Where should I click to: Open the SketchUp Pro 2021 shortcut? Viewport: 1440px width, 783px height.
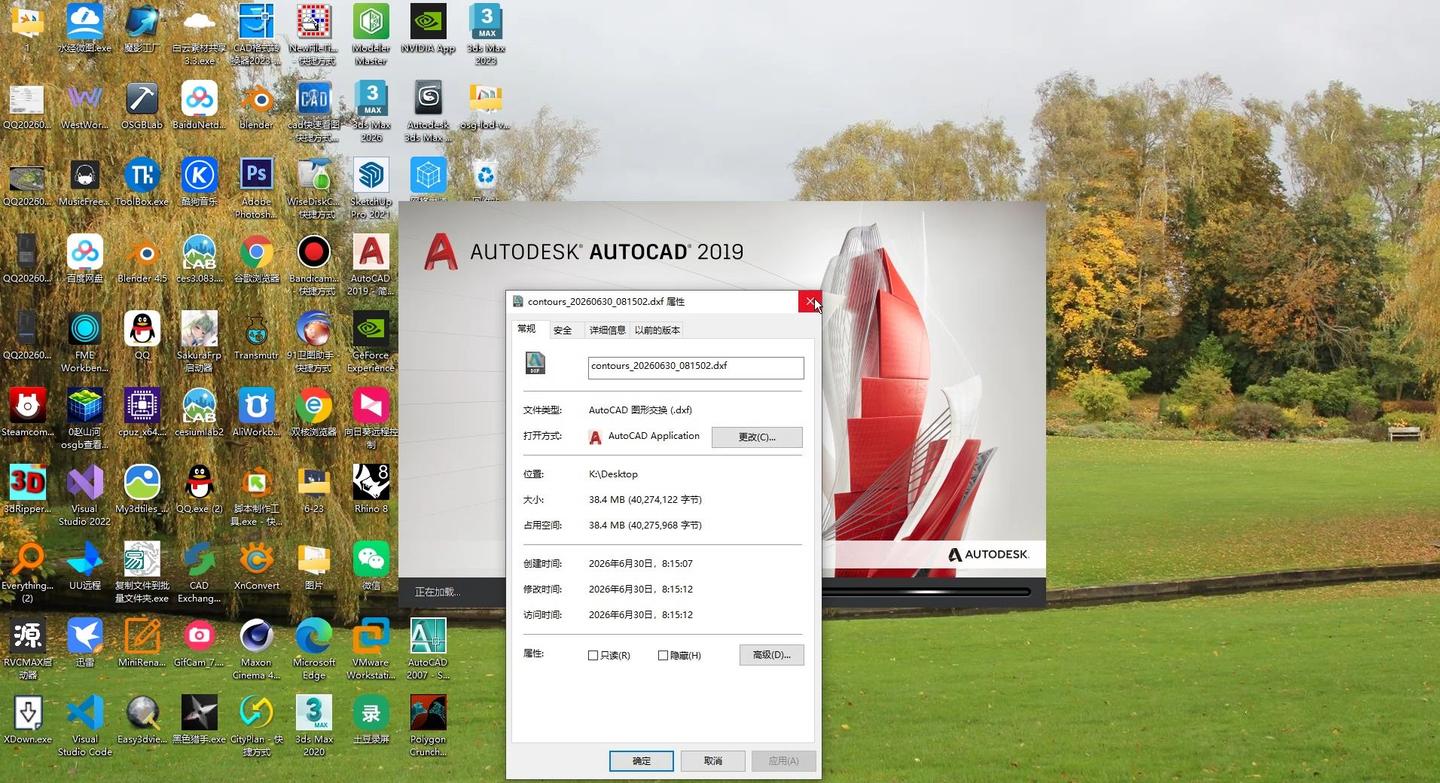371,187
